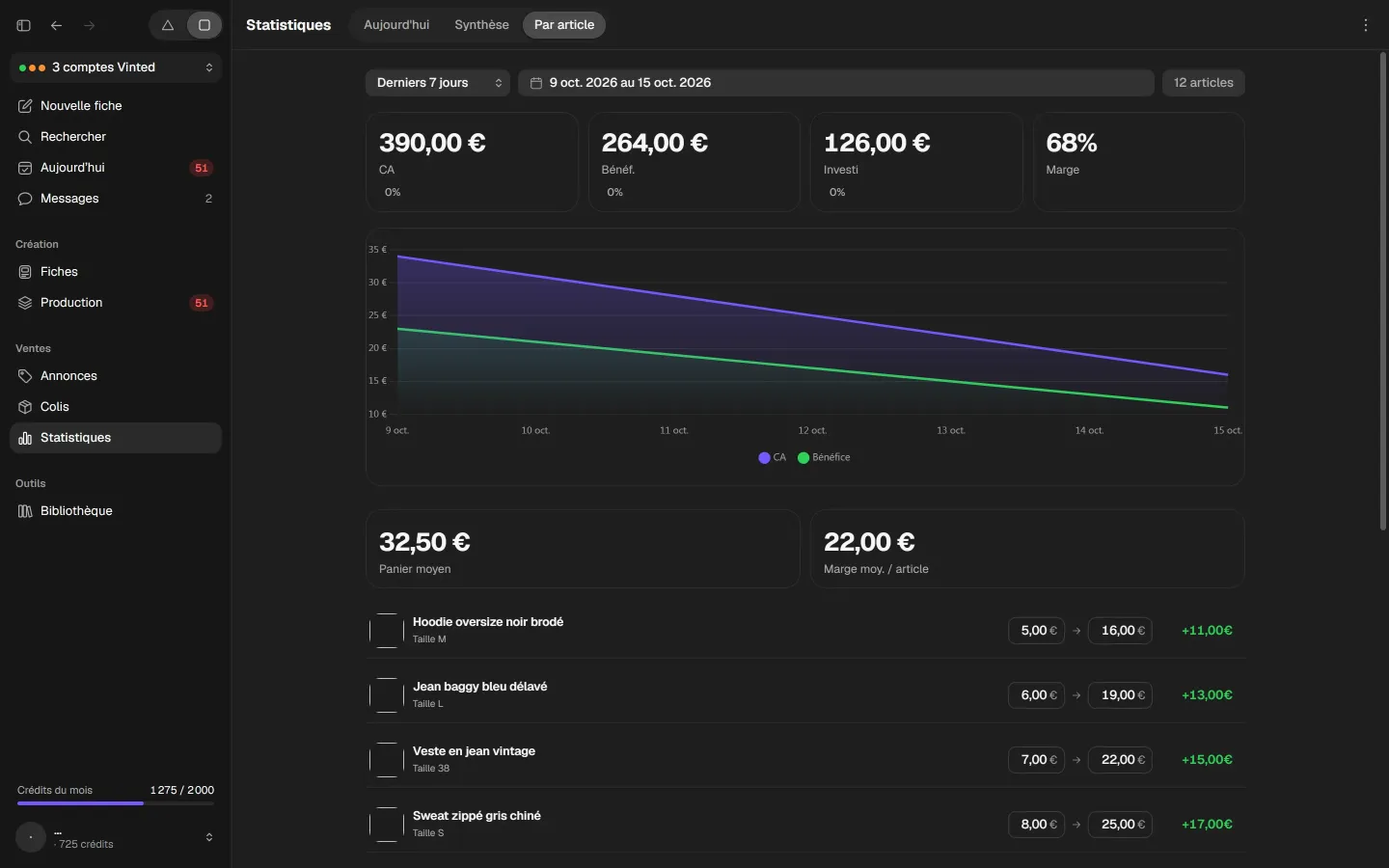The width and height of the screenshot is (1389, 868).
Task: Go back with the left arrow
Action: (57, 25)
